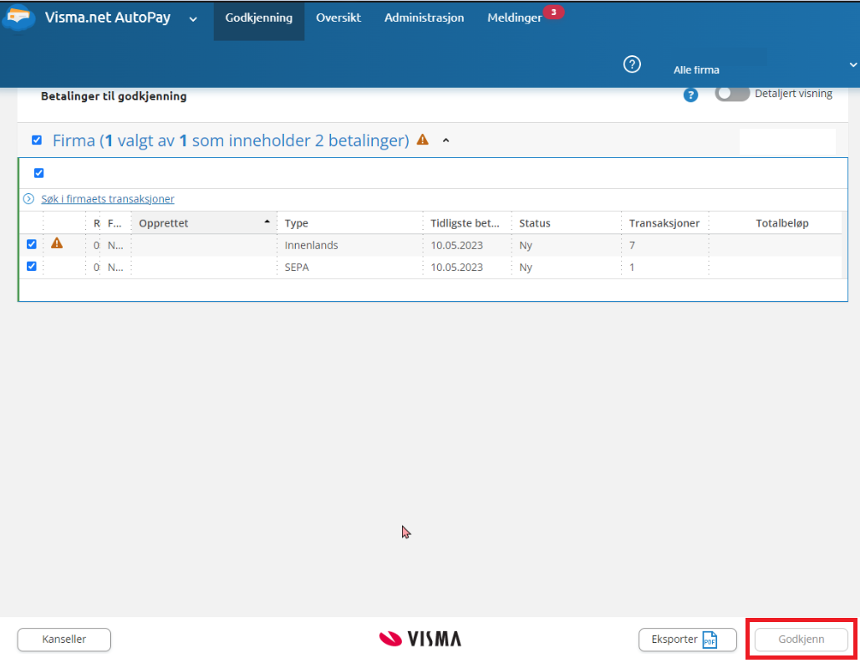Click blue help icon beside Detaljert visning
Screen dimensions: 860x664
tap(690, 95)
